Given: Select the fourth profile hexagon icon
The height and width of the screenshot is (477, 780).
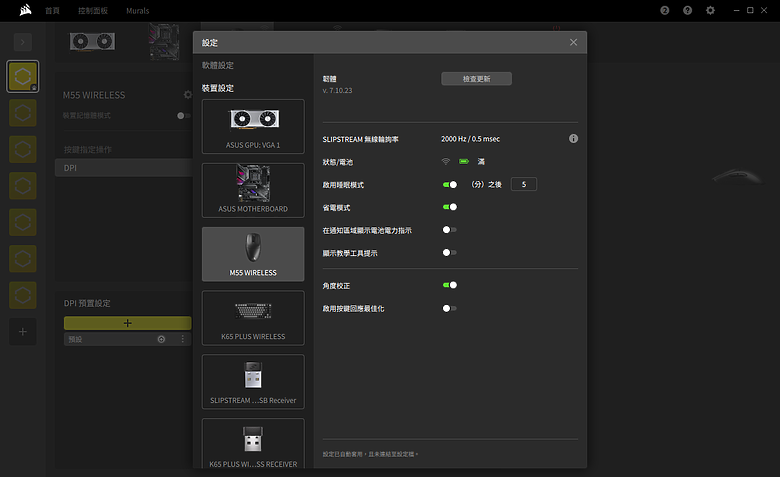Looking at the screenshot, I should 22,186.
